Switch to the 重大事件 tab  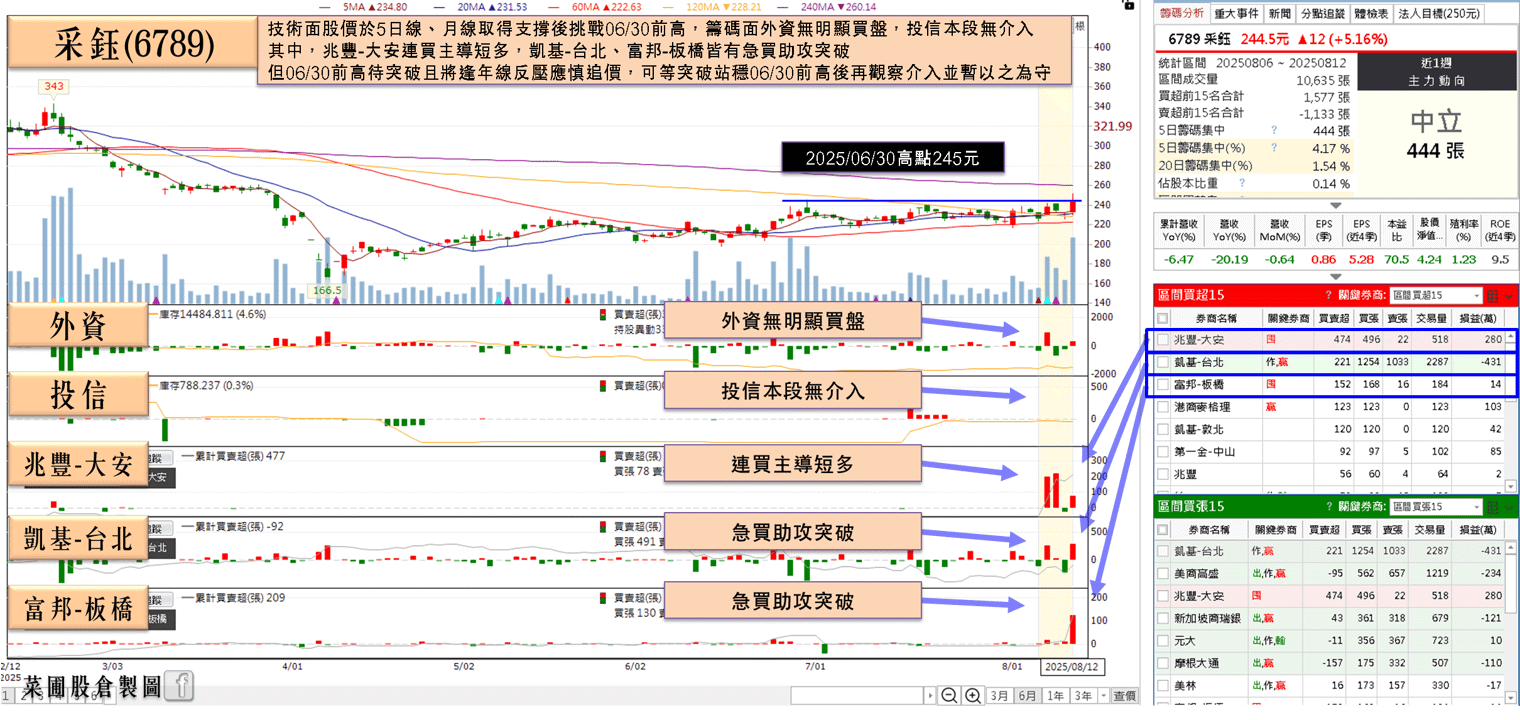1236,14
